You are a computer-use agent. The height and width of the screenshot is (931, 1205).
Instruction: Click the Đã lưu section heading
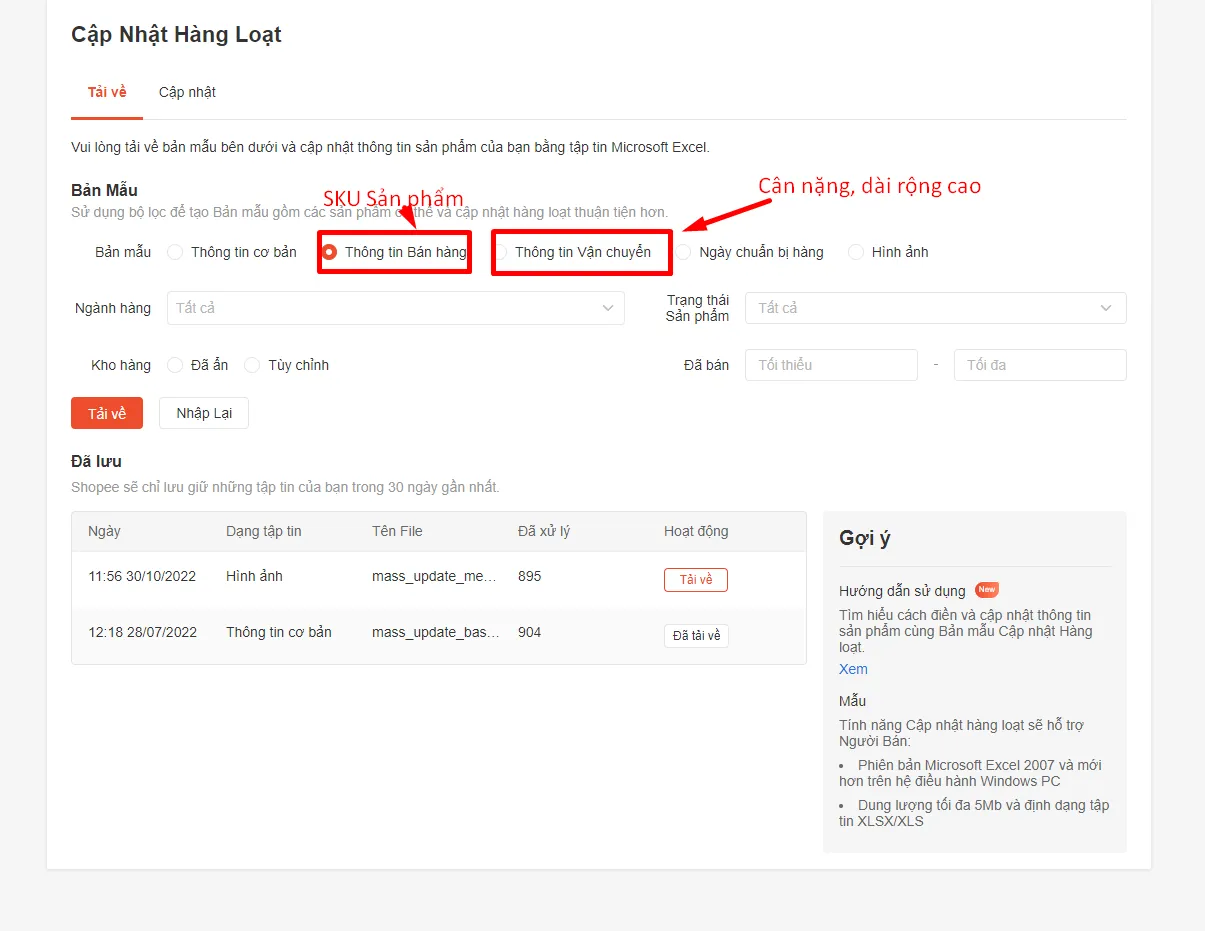pyautogui.click(x=96, y=462)
